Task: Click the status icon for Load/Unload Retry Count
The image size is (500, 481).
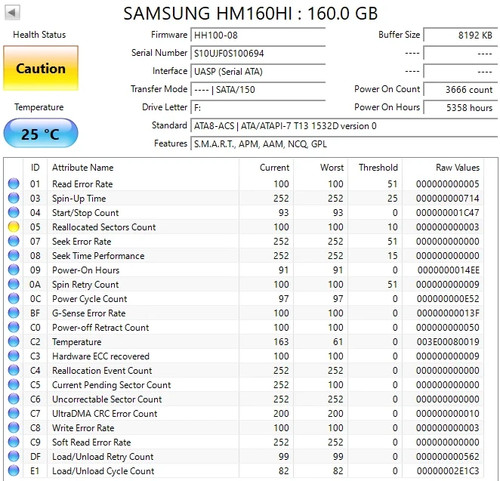Action: click(14, 456)
